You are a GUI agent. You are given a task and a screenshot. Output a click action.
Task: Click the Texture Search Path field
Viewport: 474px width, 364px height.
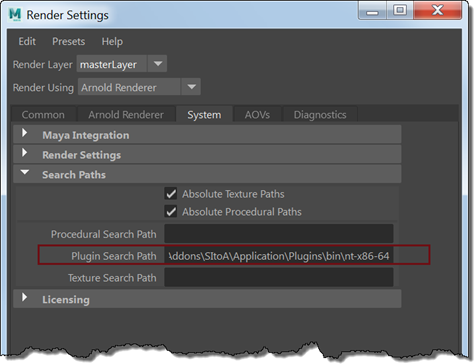279,278
